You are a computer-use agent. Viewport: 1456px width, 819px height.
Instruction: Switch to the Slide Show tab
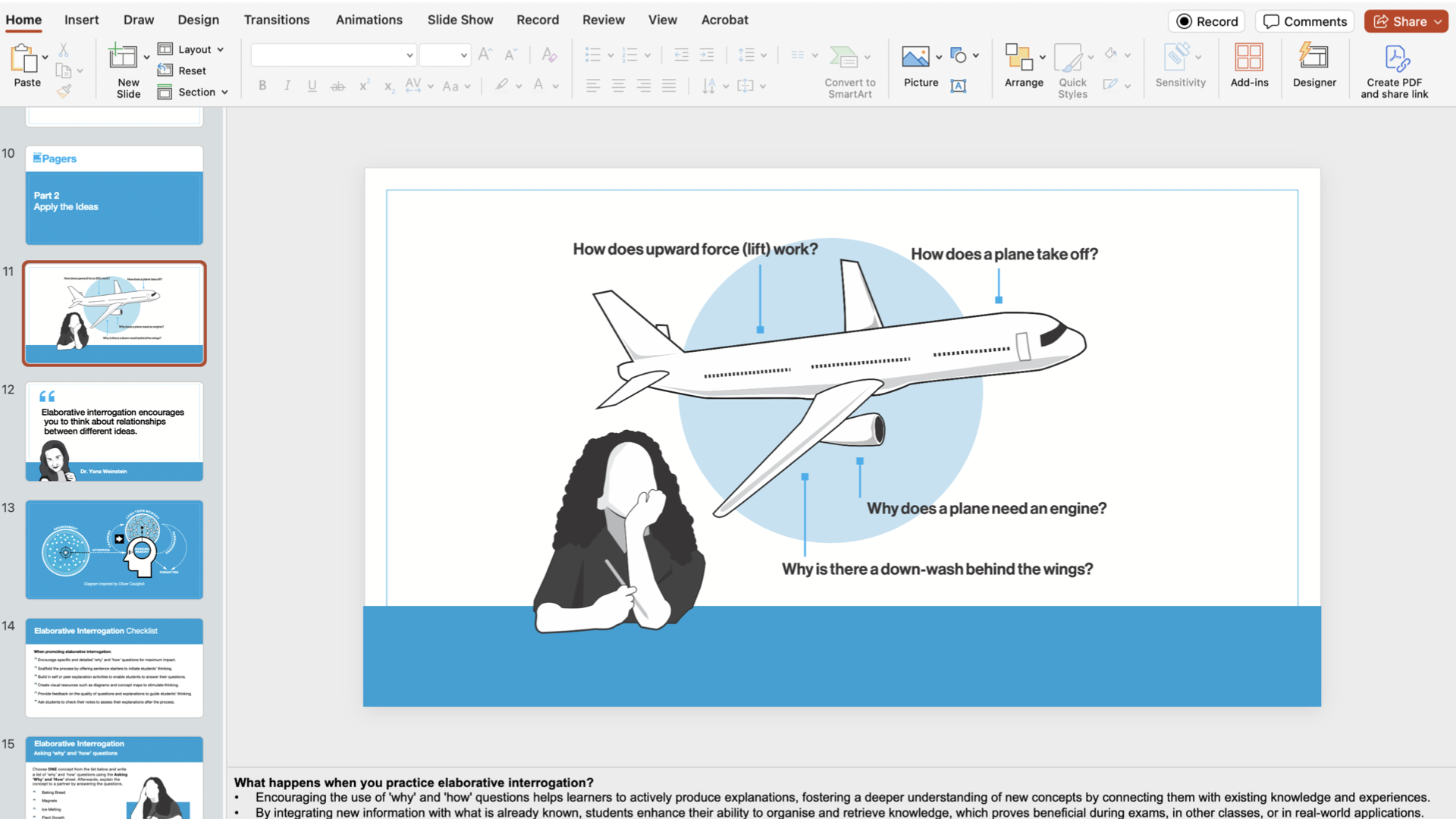[460, 20]
